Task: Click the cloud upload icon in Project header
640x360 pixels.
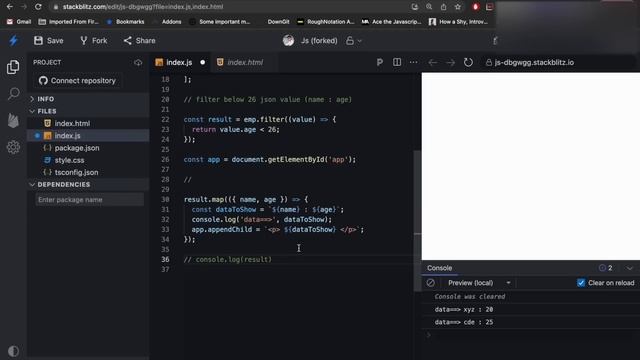Action: click(138, 62)
